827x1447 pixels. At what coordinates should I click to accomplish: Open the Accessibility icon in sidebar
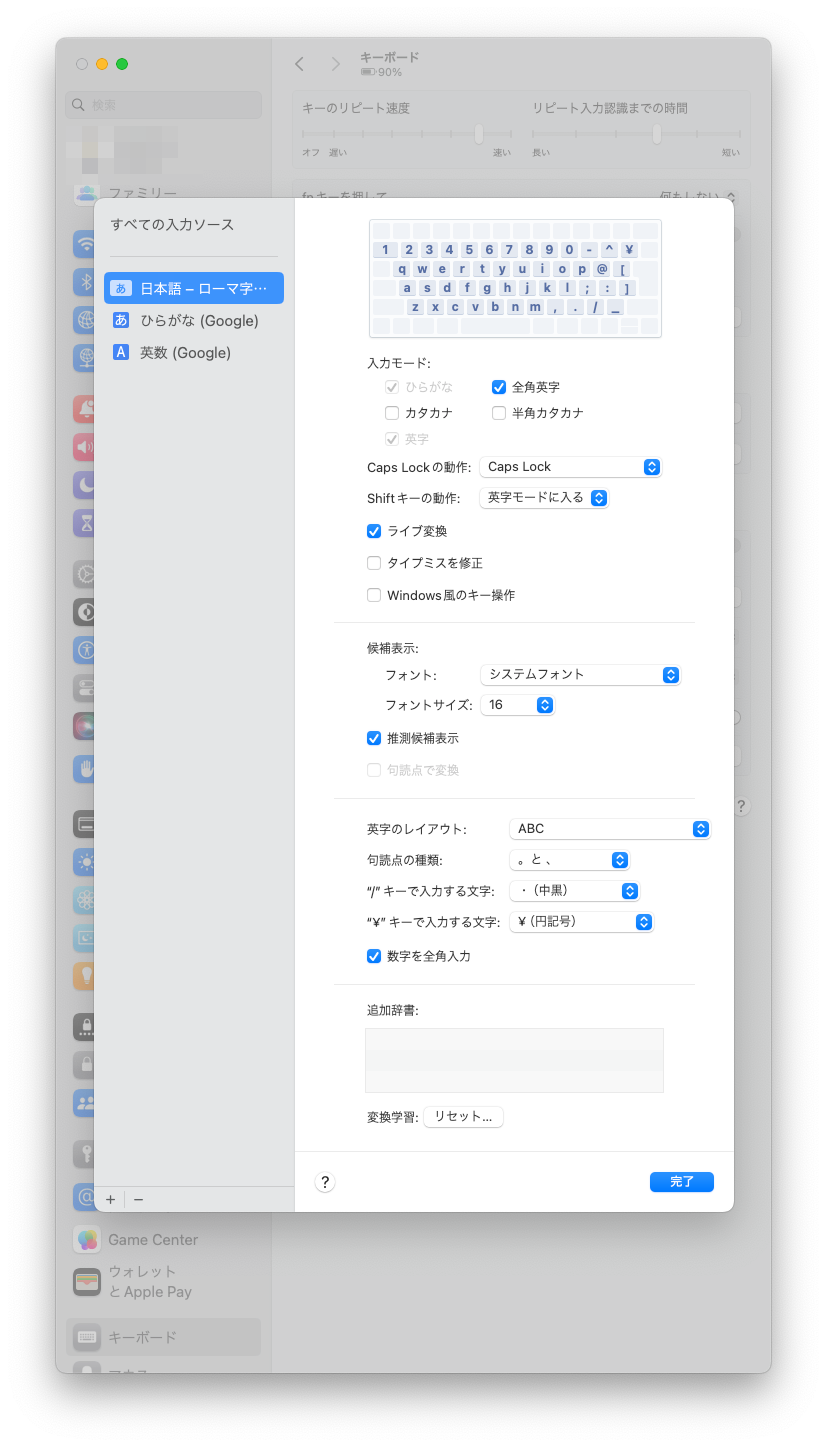coord(86,649)
